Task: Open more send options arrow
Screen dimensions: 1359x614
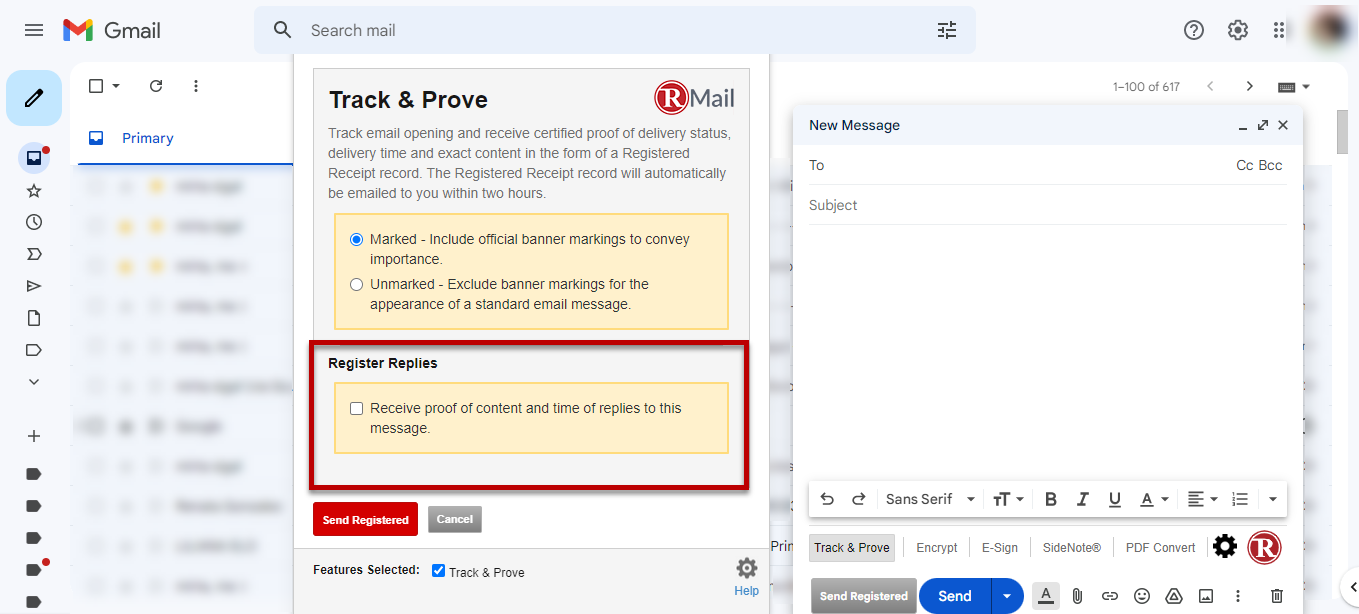Action: 1007,596
